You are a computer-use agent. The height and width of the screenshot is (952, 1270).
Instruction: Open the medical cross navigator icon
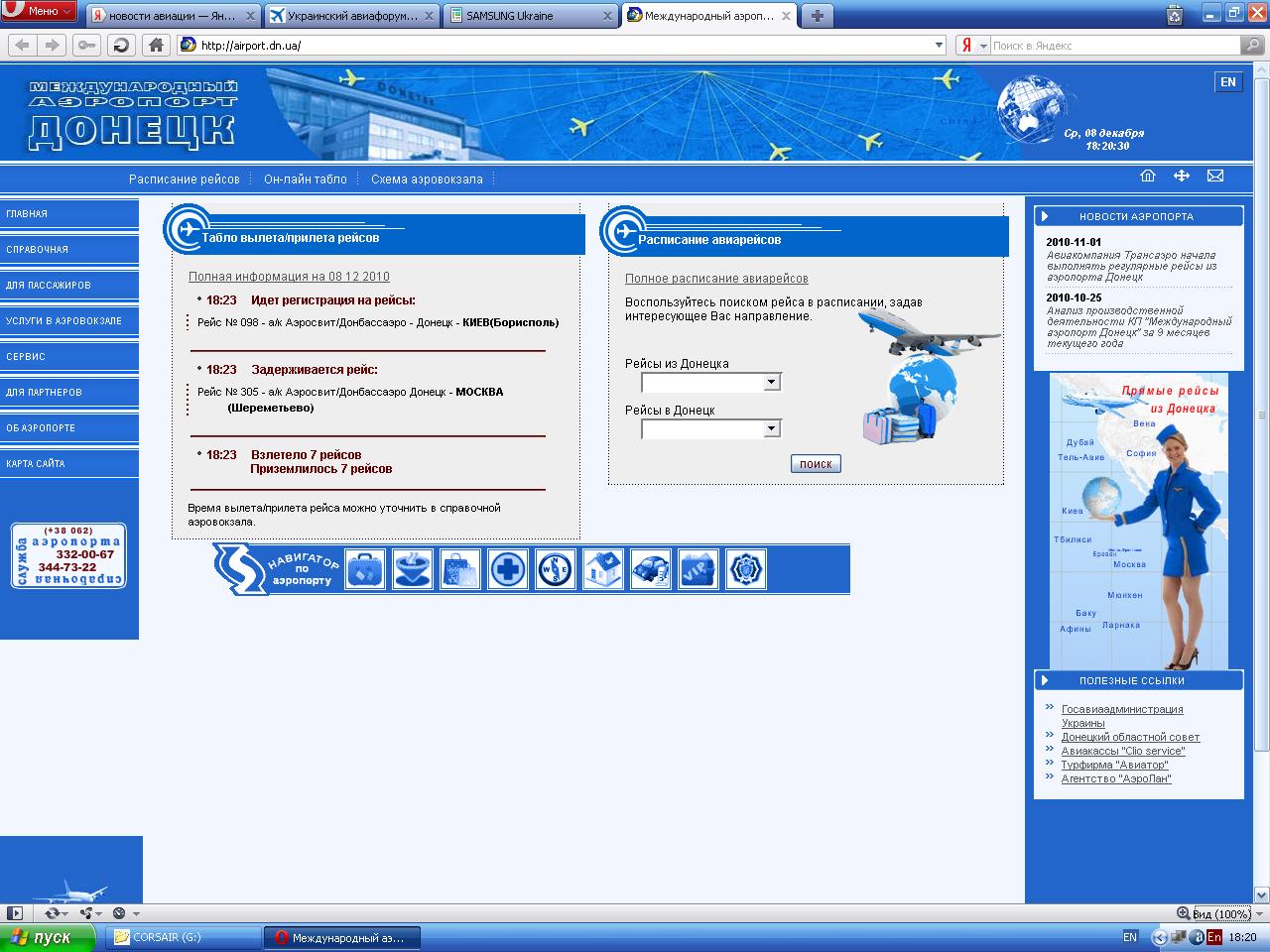coord(508,569)
